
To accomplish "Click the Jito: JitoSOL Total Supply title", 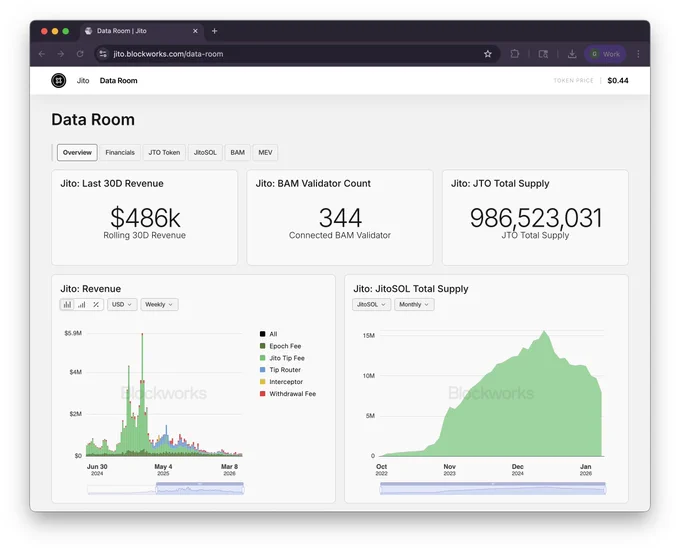I will [x=411, y=289].
